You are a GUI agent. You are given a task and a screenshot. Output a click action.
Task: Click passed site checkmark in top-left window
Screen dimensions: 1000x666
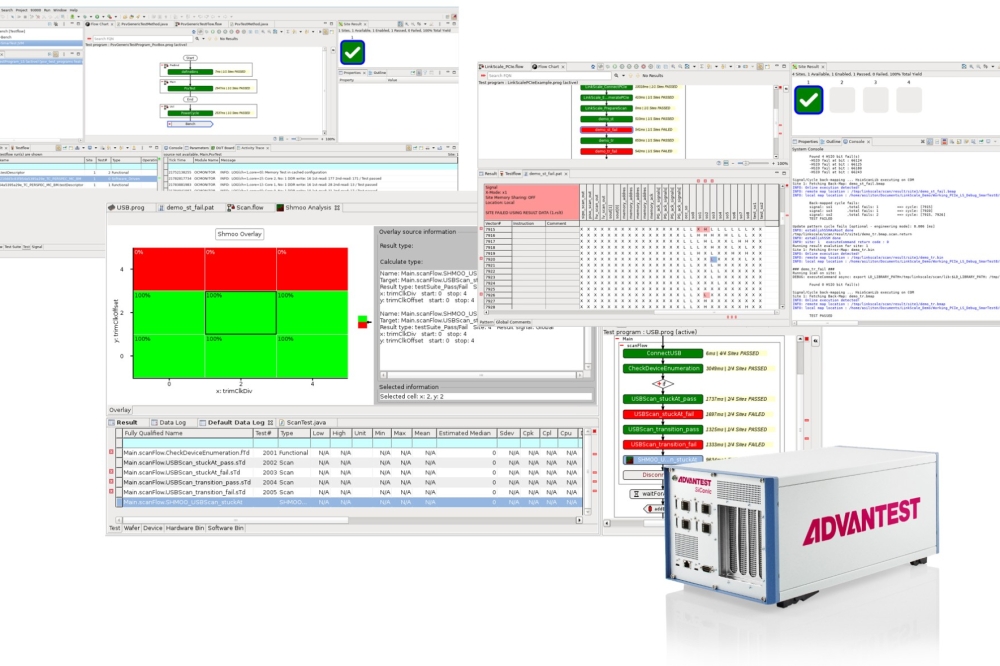coord(353,52)
